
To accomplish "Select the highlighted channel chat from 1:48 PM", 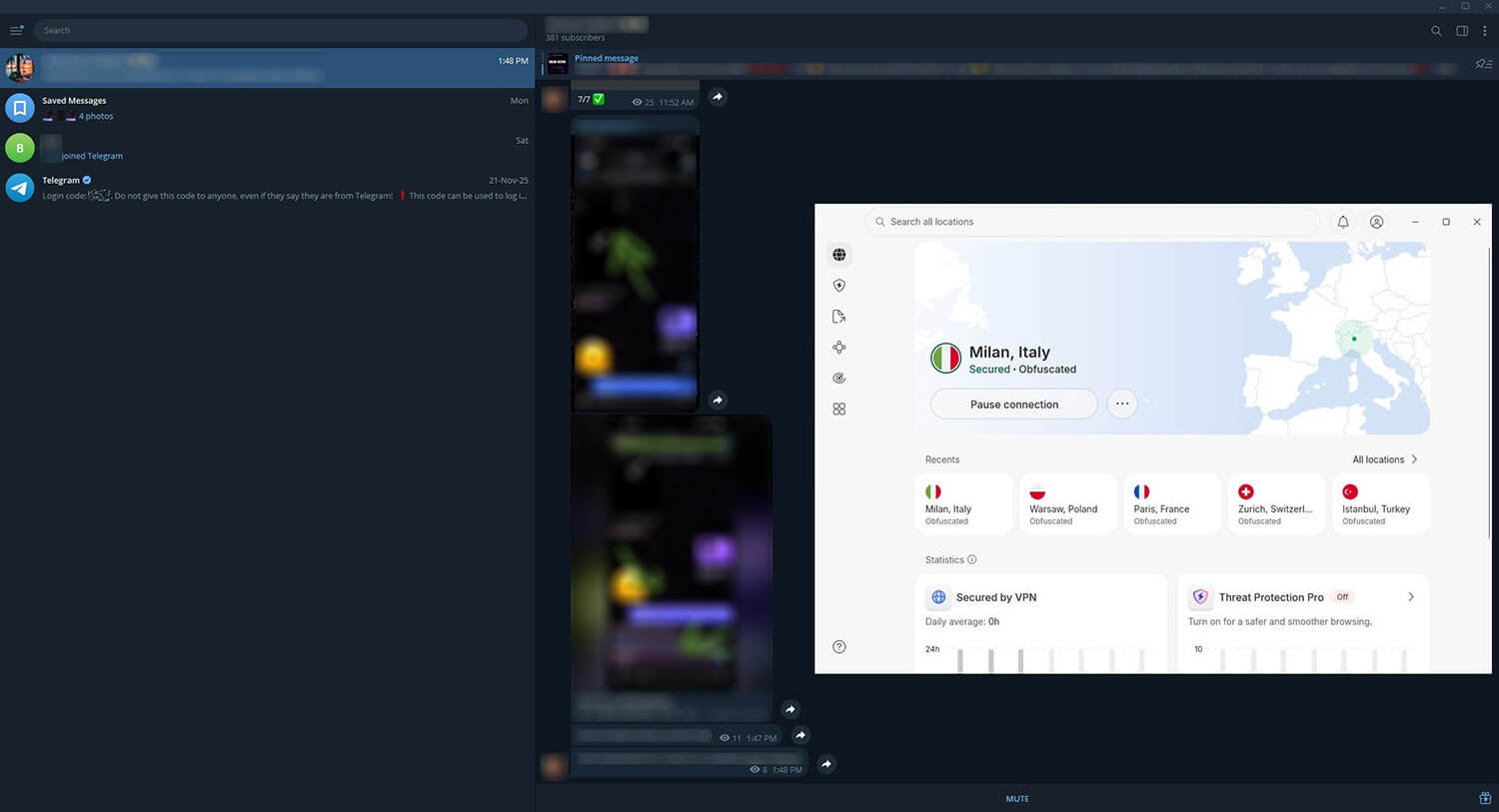I will point(267,68).
